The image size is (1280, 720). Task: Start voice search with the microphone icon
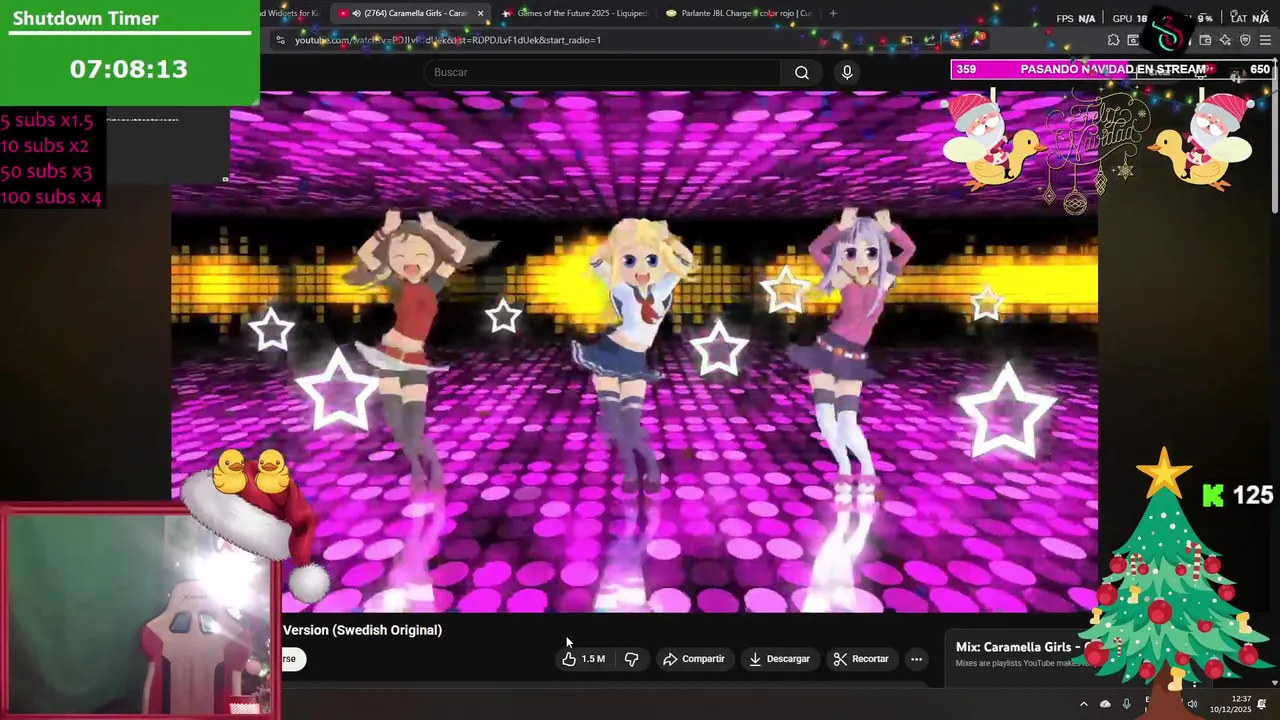coord(847,72)
